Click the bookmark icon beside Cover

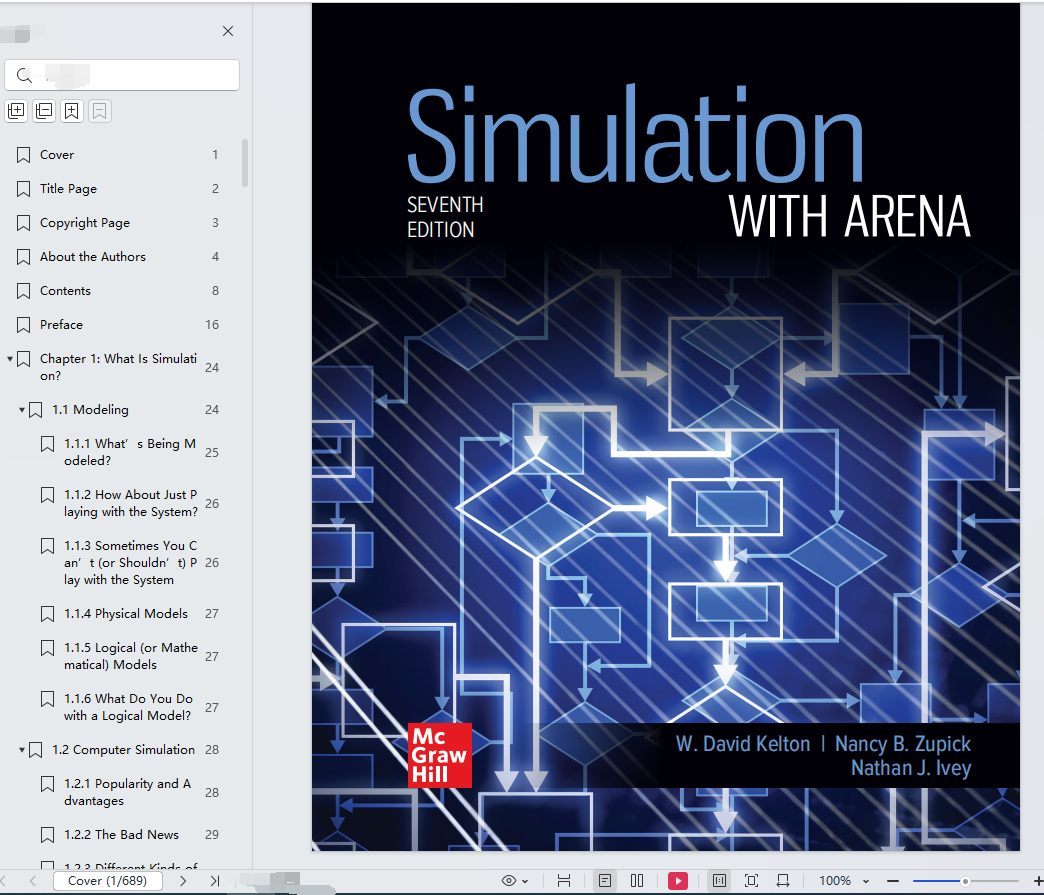pyautogui.click(x=23, y=155)
